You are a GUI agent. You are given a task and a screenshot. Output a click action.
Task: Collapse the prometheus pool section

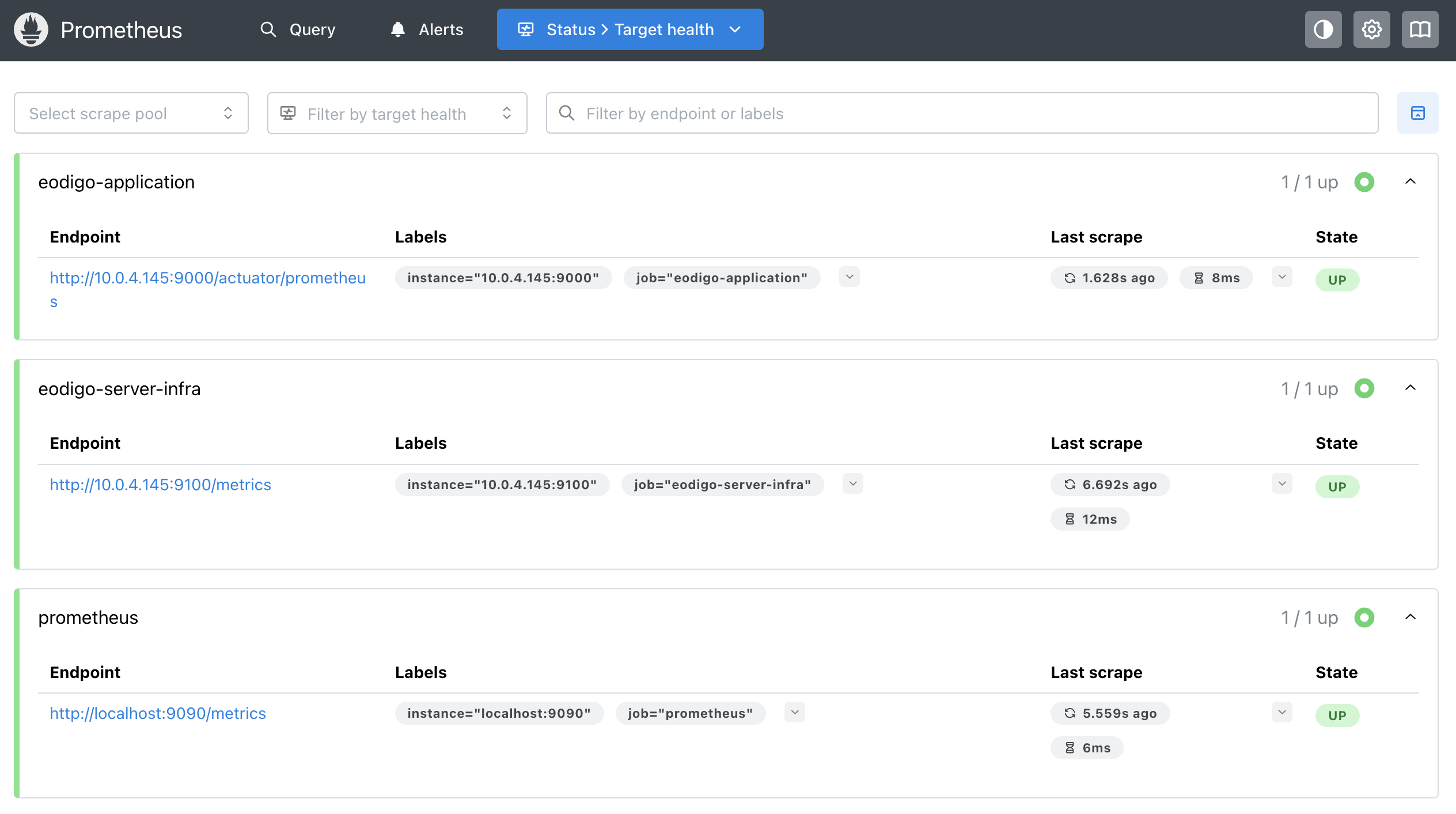tap(1410, 618)
